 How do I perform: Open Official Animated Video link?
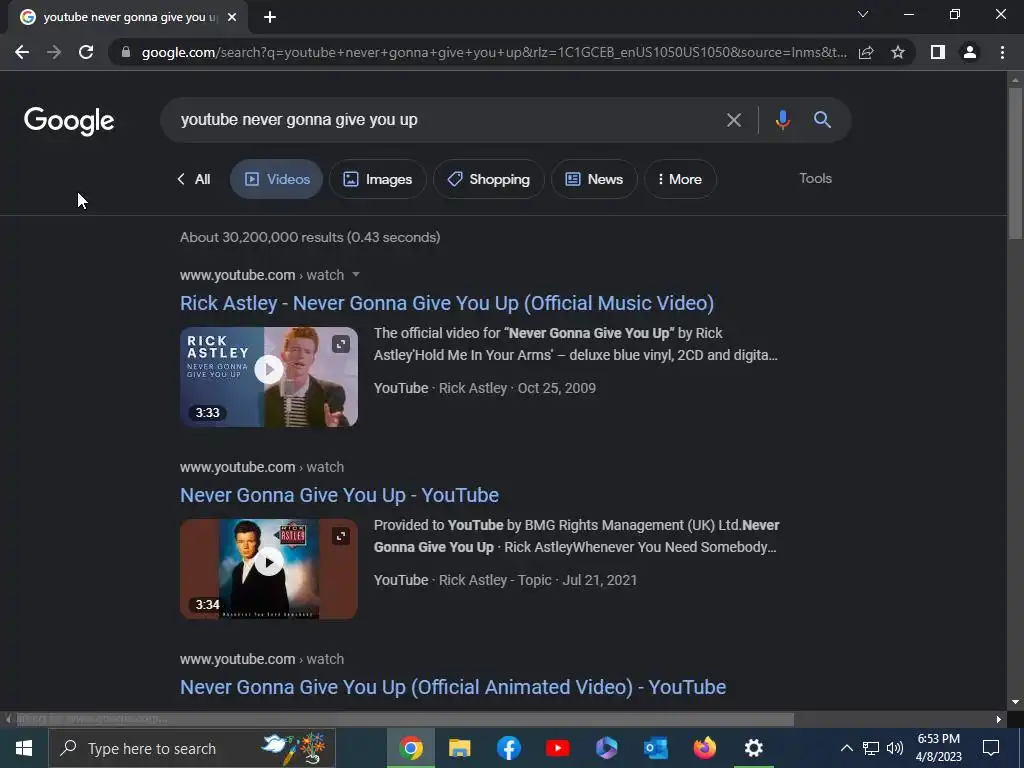[453, 687]
